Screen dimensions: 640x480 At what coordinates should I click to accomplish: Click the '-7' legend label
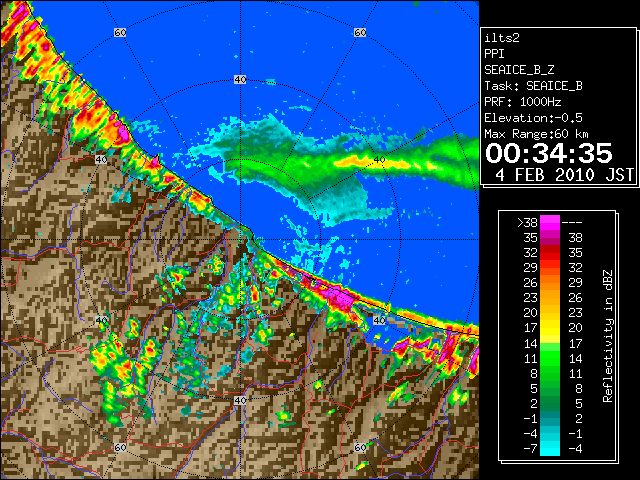point(530,448)
